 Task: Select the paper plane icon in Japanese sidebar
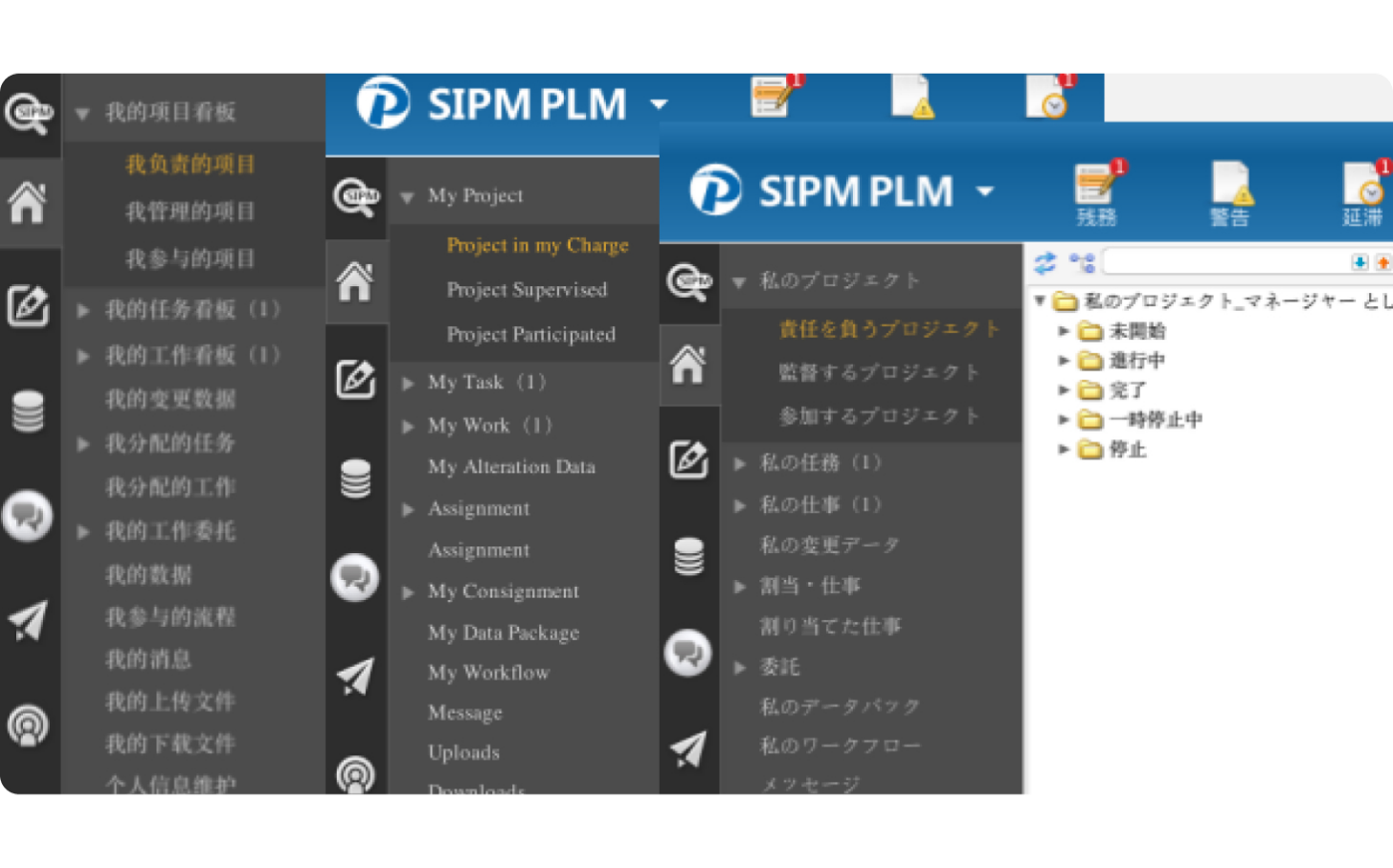click(x=688, y=749)
